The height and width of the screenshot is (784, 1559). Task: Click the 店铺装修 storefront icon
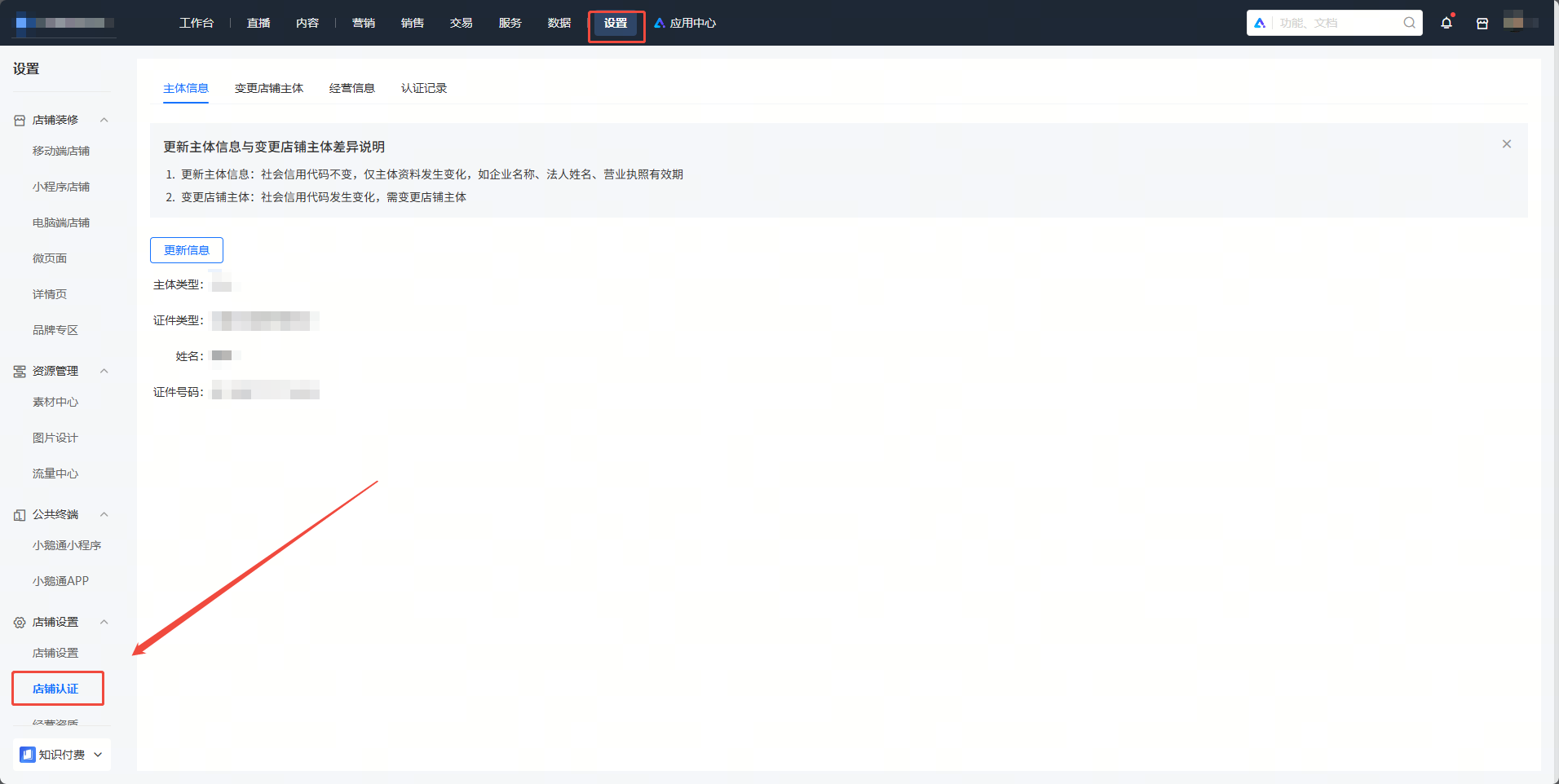click(x=20, y=120)
